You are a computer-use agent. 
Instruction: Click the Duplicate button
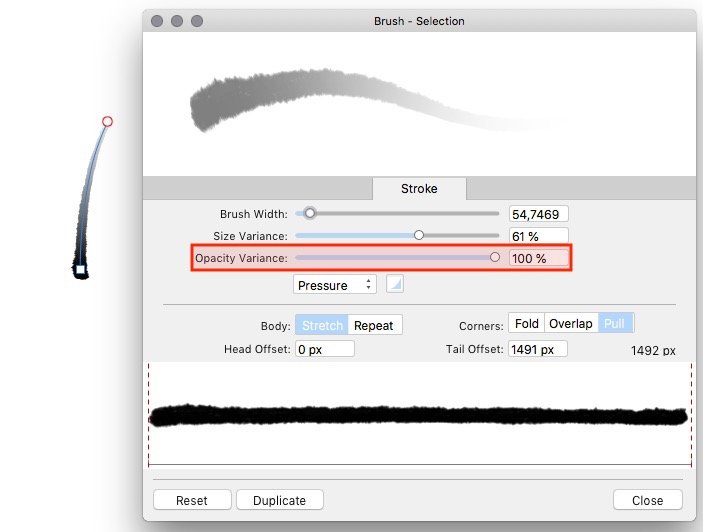[279, 500]
